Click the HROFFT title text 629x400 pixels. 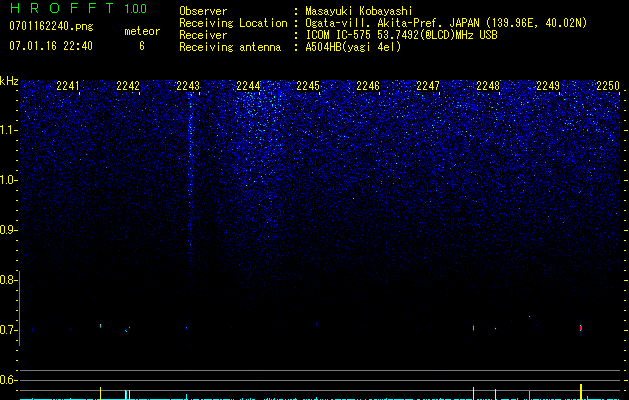click(62, 8)
